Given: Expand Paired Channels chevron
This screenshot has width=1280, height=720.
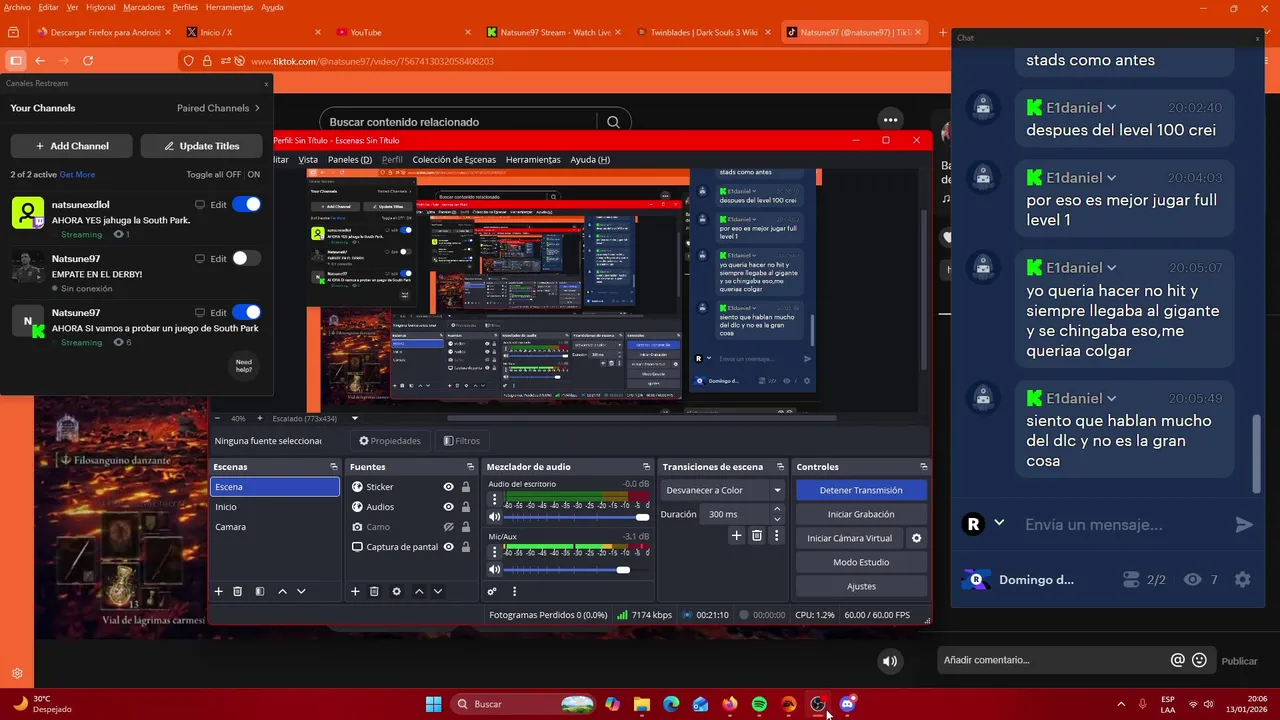Looking at the screenshot, I should point(257,108).
